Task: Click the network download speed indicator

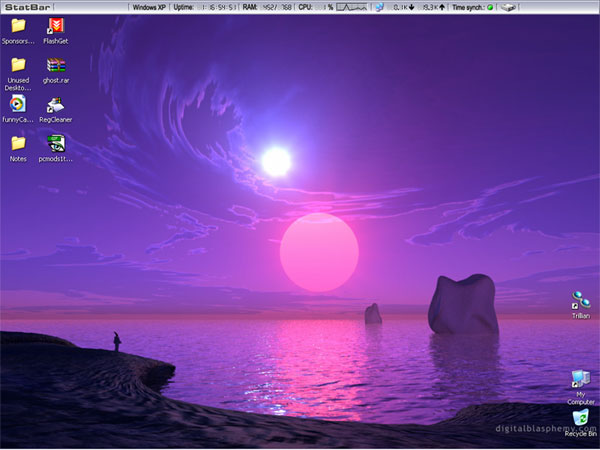Action: point(403,7)
